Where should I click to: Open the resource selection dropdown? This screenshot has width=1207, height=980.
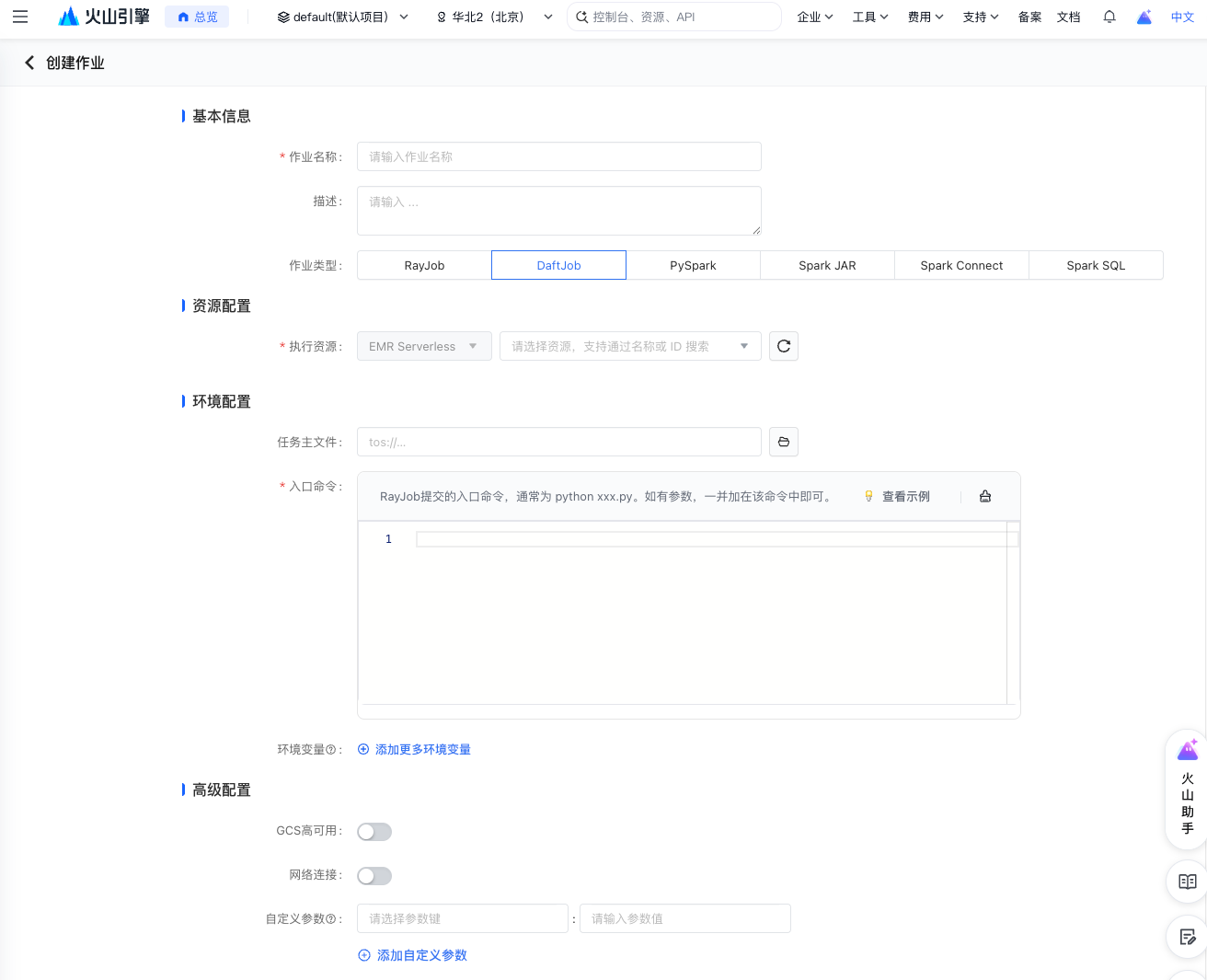[630, 346]
